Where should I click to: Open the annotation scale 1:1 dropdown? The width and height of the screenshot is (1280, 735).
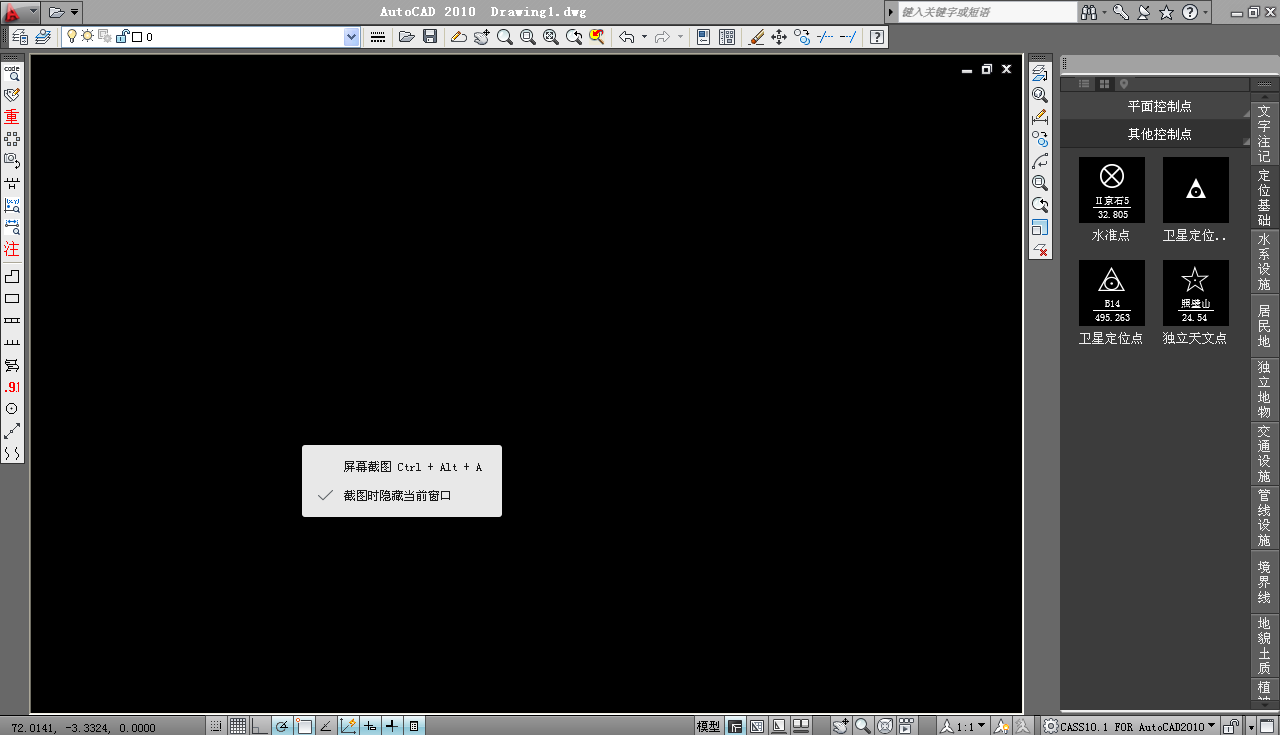coord(981,726)
